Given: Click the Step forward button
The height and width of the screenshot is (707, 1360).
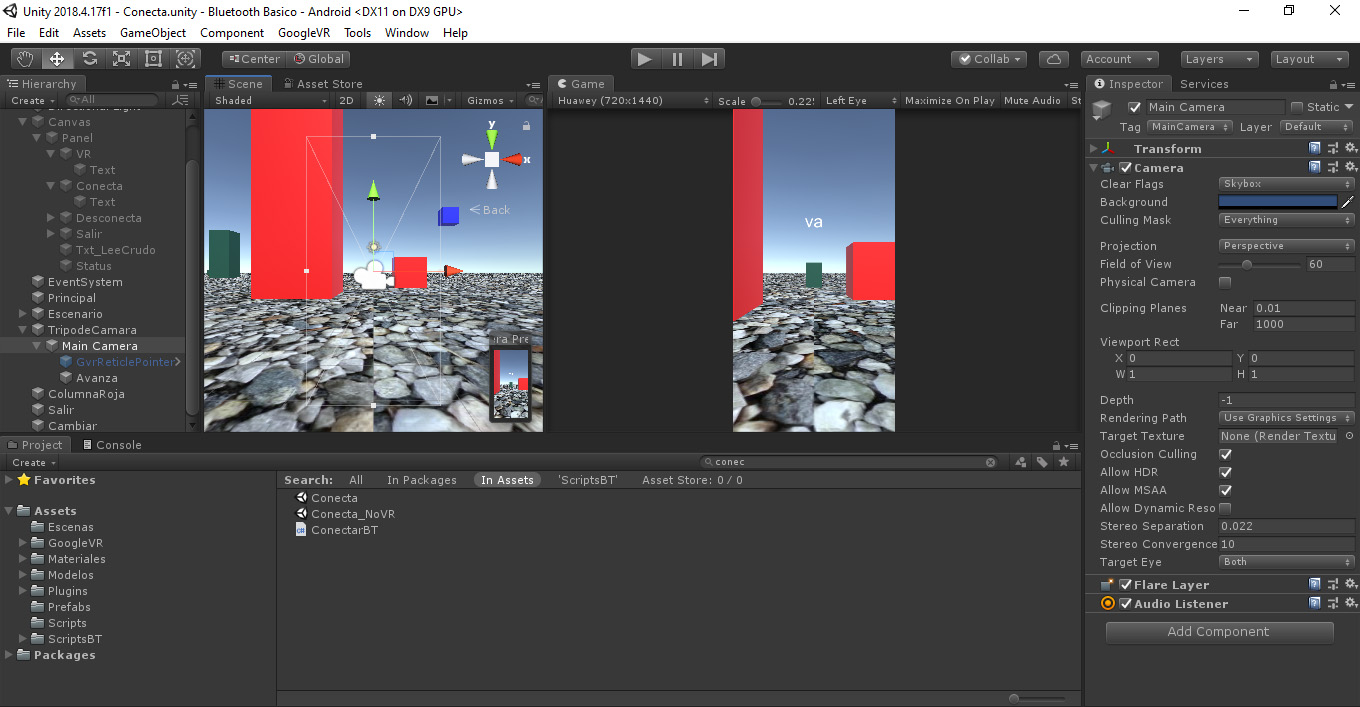Looking at the screenshot, I should tap(709, 59).
